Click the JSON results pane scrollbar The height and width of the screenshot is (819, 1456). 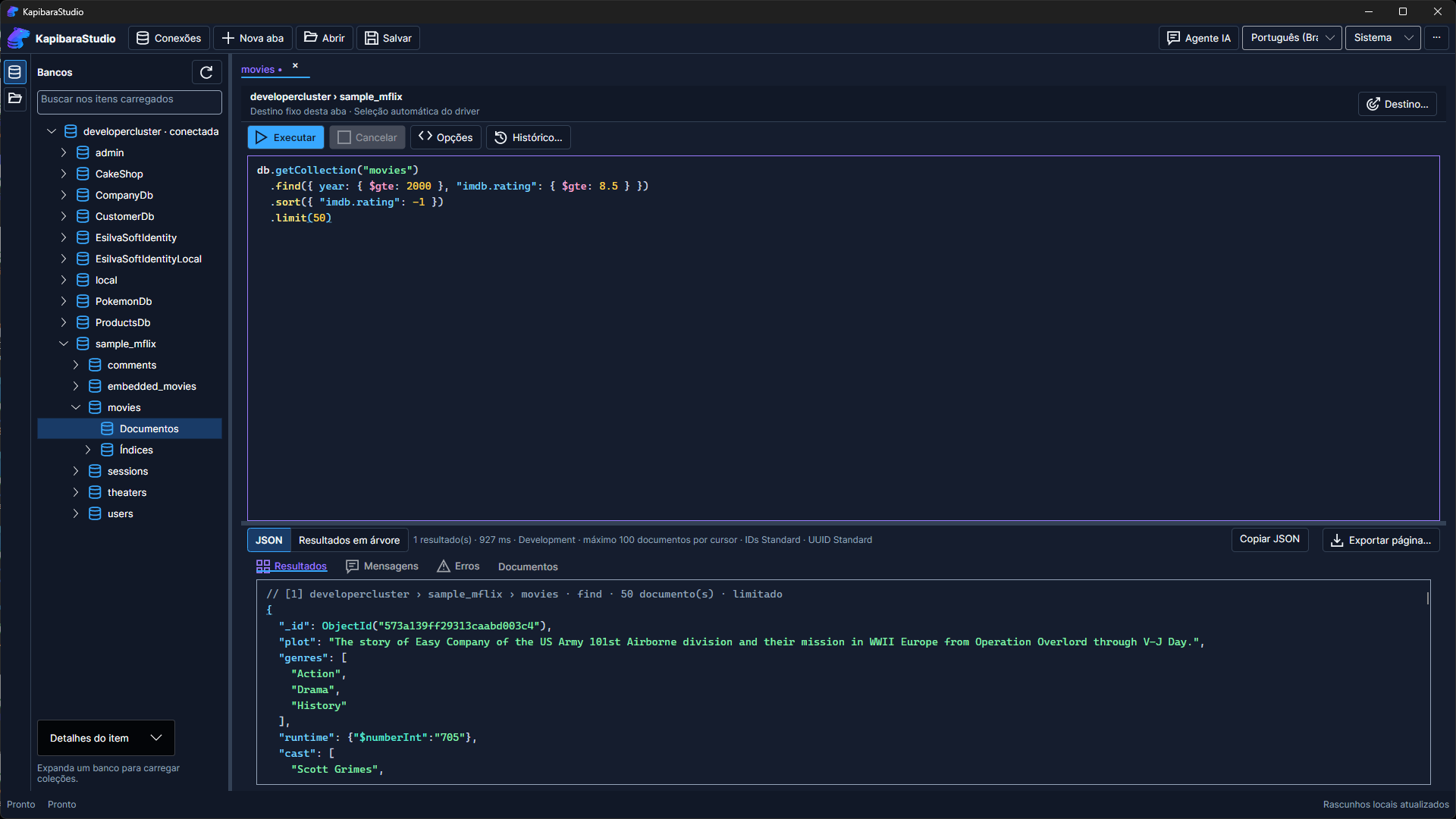click(1428, 599)
